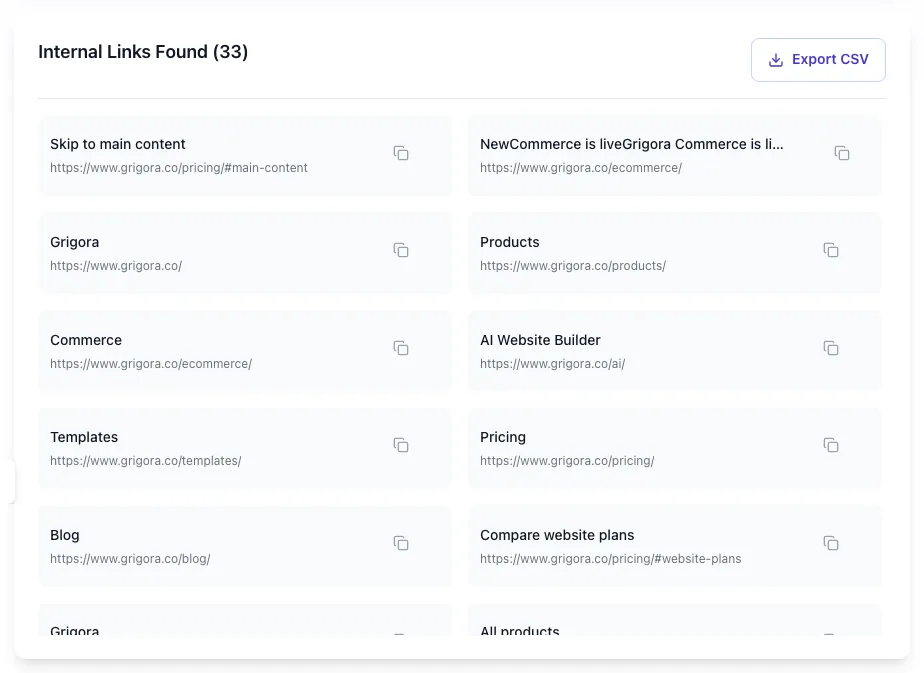Select the grigora.co/templates/ URL text
The height and width of the screenshot is (673, 924).
coord(146,461)
